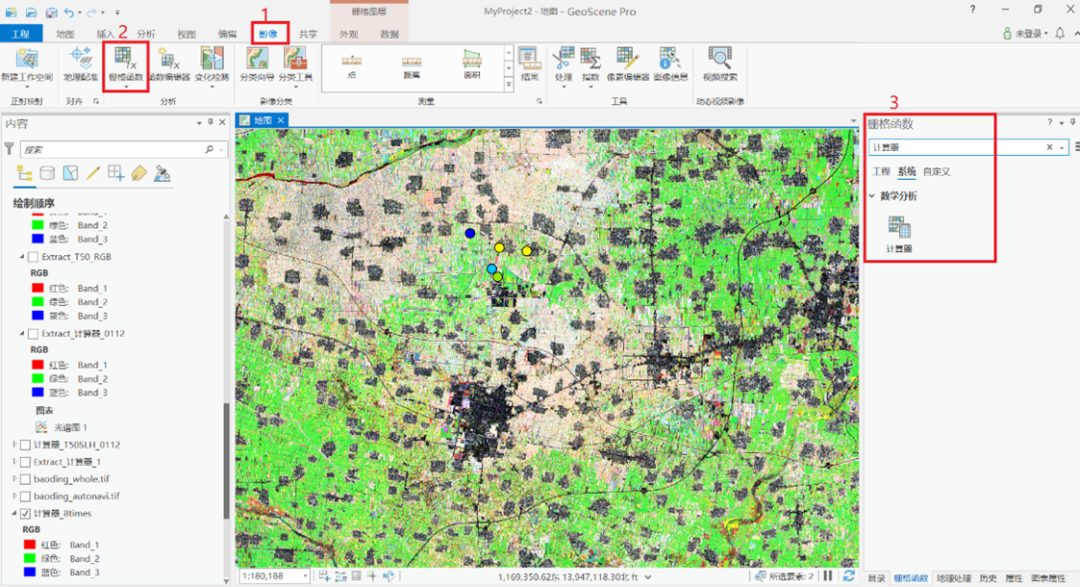Expand the 计算器_T50SLH_0112 layer tree
Screen dimensions: 1080x587
click(13, 444)
